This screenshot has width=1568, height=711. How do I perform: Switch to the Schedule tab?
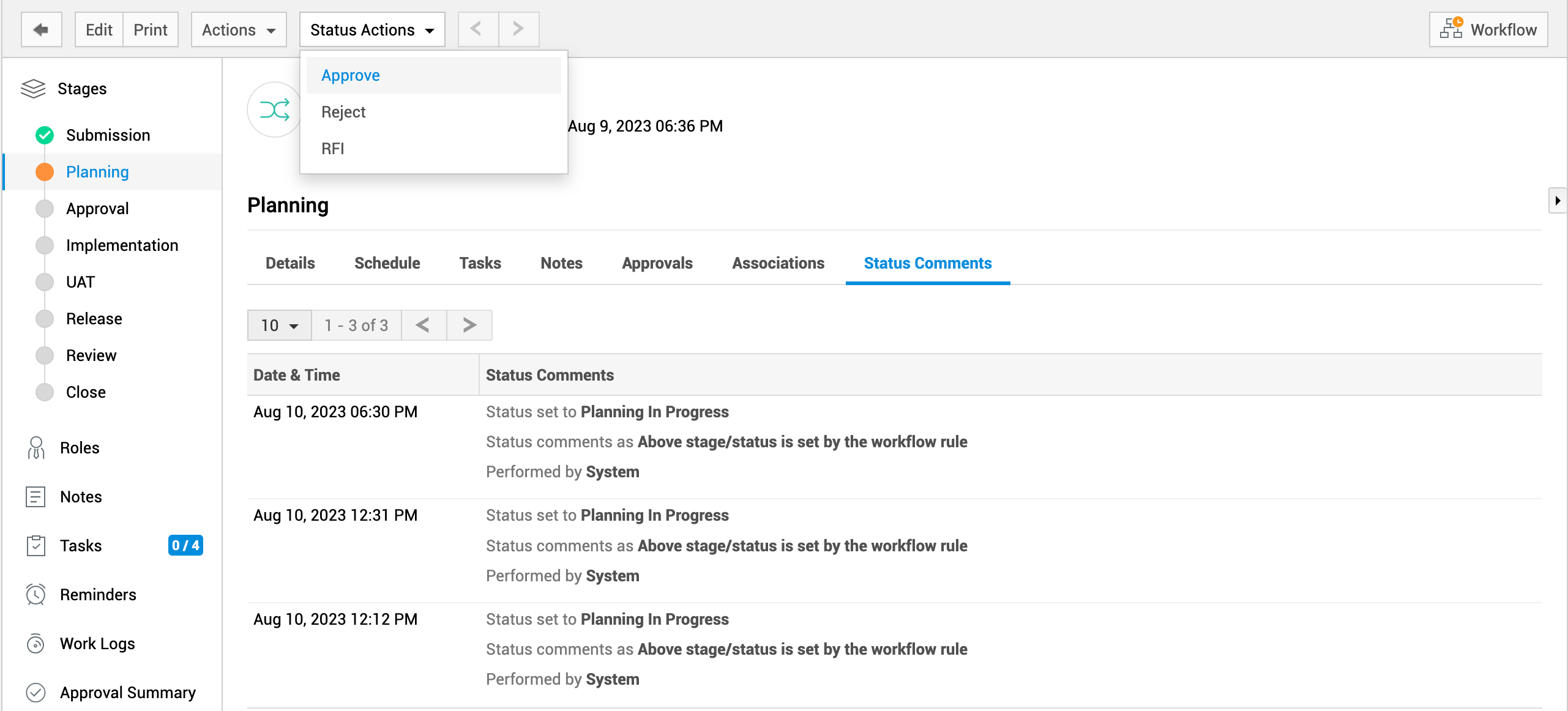[x=387, y=263]
